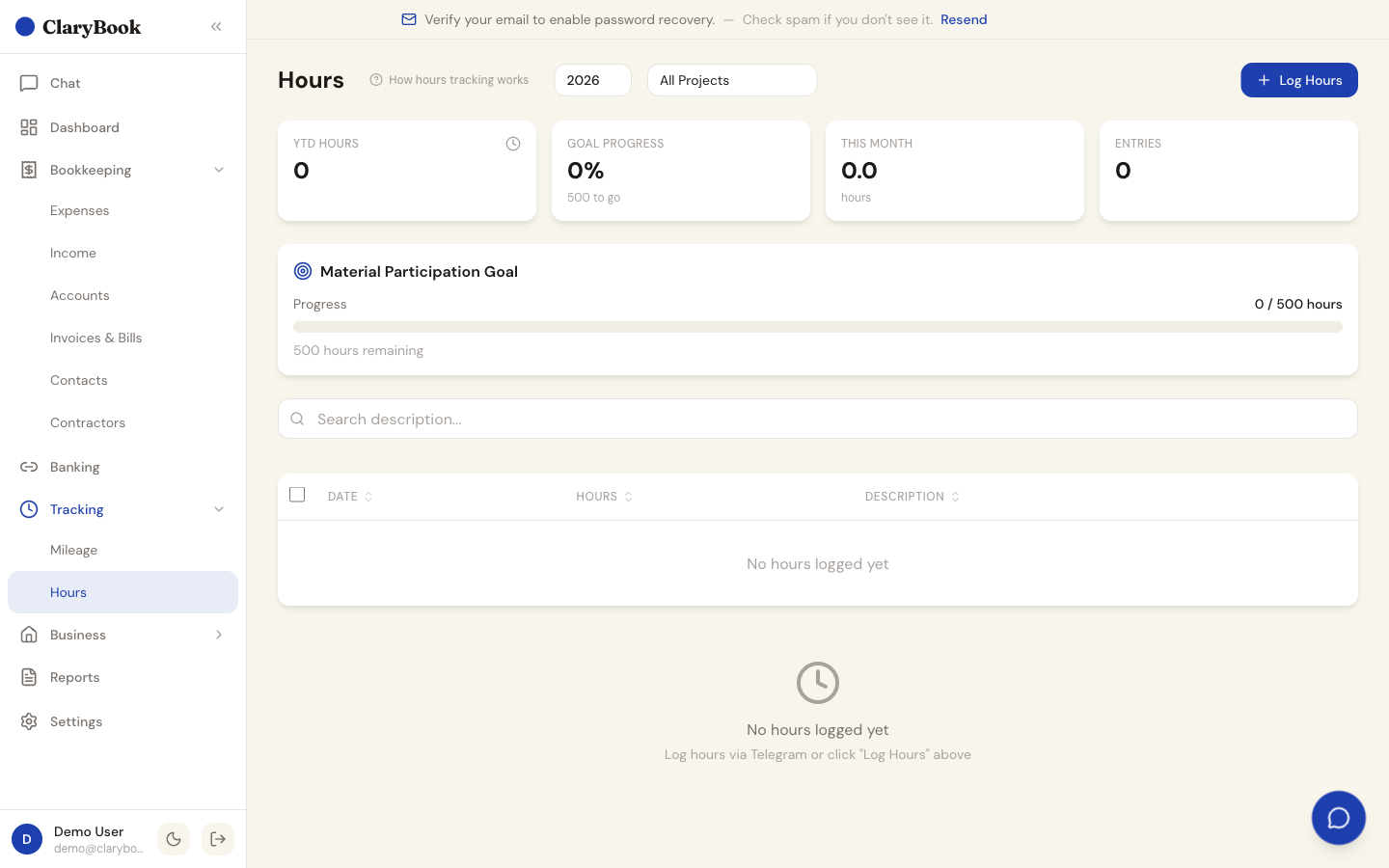Click the Bookkeeping dollar icon
This screenshot has width=1389, height=868.
click(28, 170)
